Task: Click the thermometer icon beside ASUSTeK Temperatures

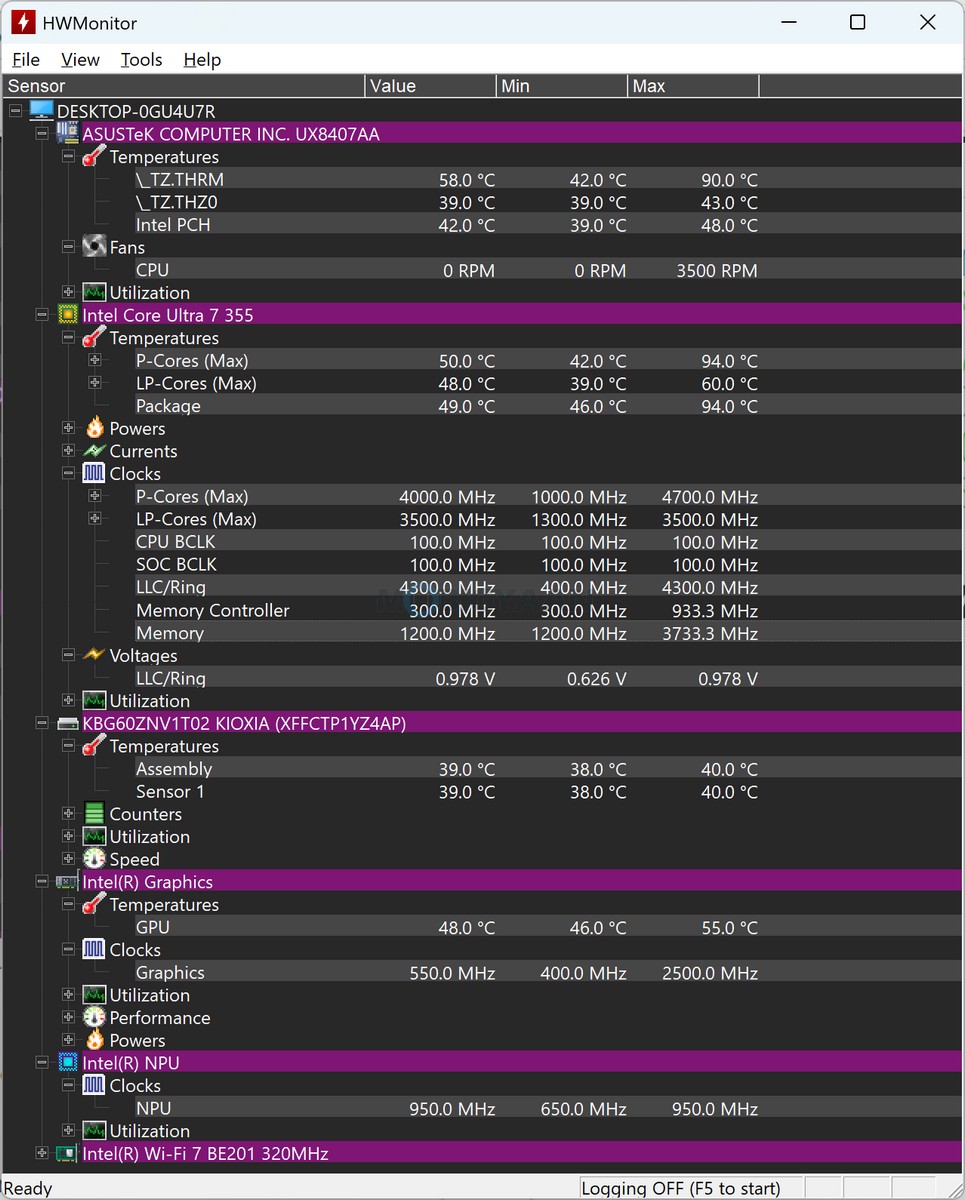Action: click(x=94, y=156)
